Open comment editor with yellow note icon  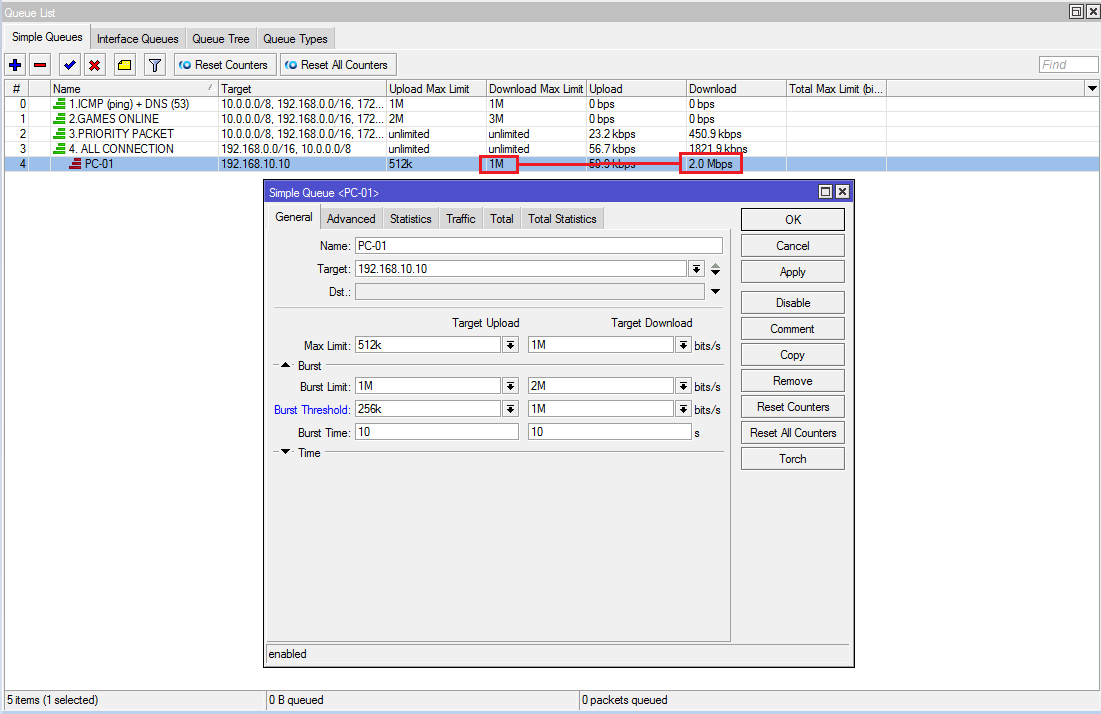(124, 64)
